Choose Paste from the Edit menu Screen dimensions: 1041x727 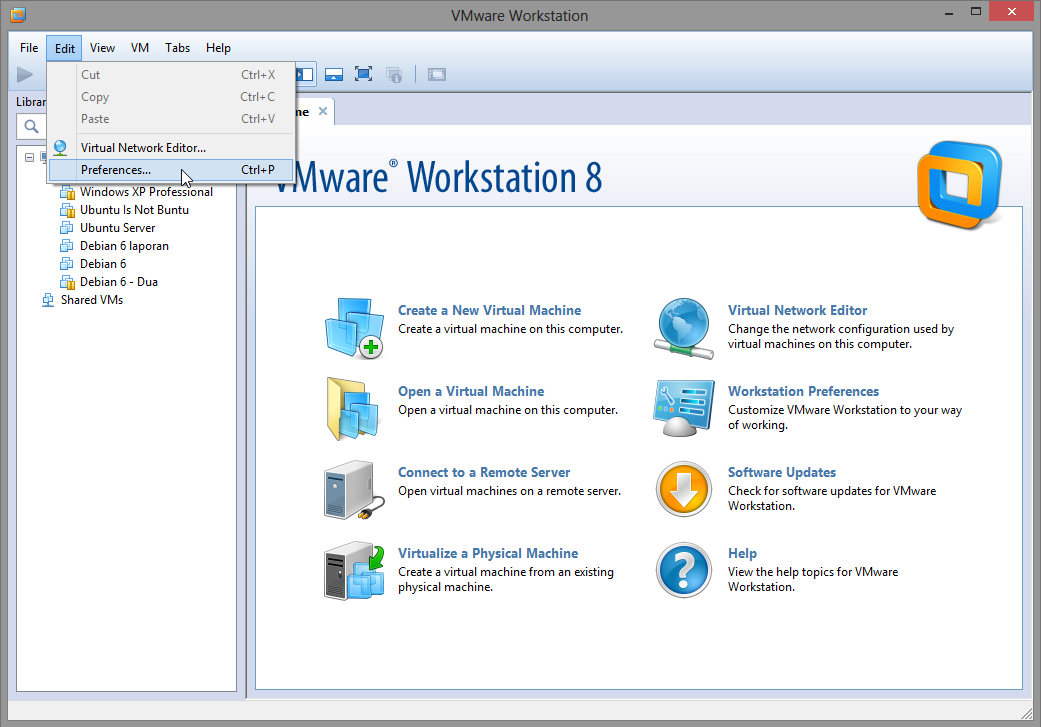[171, 119]
